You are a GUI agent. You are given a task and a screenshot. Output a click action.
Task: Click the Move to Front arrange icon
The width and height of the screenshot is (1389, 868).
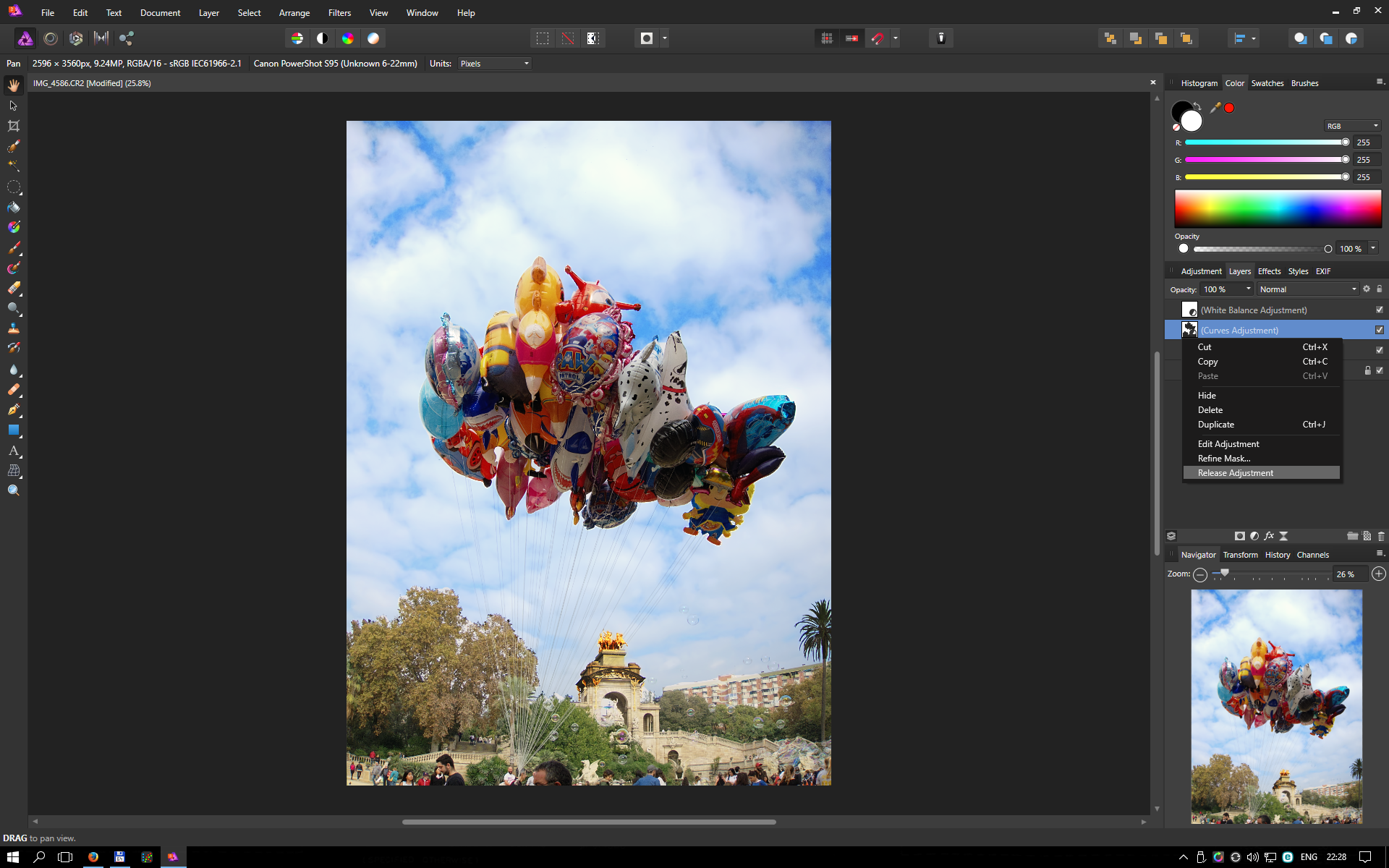pos(1186,38)
